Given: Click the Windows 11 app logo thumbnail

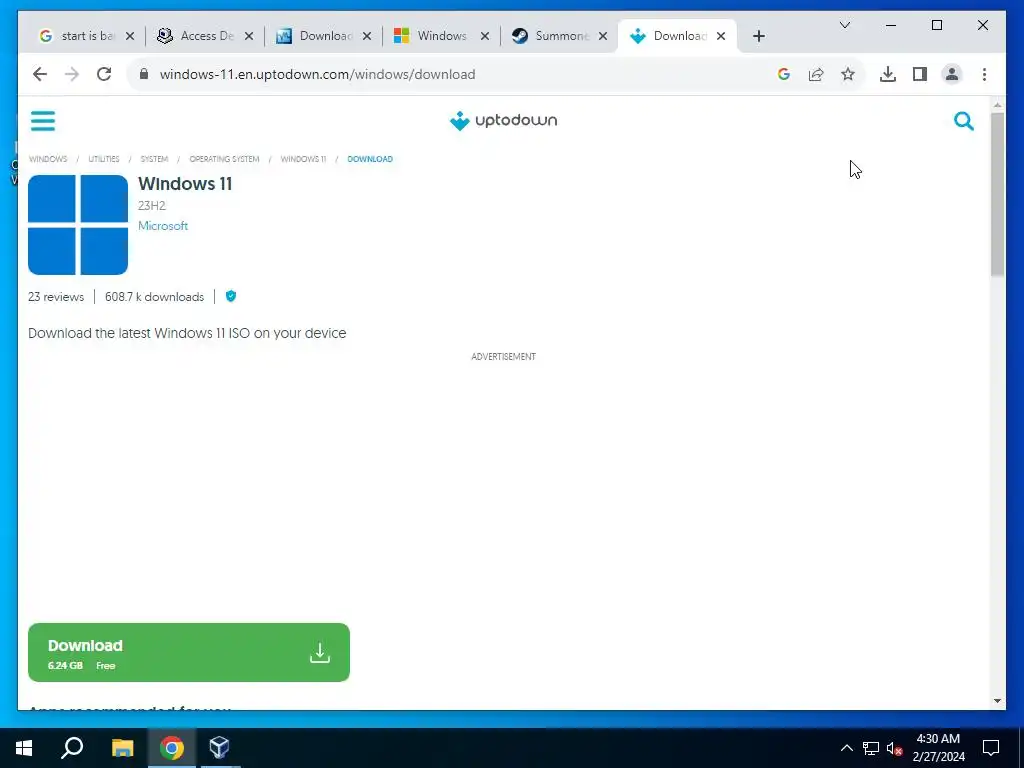Looking at the screenshot, I should point(78,225).
